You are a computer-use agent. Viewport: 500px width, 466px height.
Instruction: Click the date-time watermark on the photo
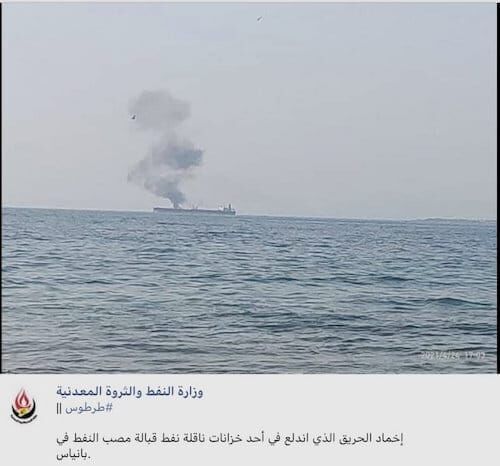tap(453, 356)
